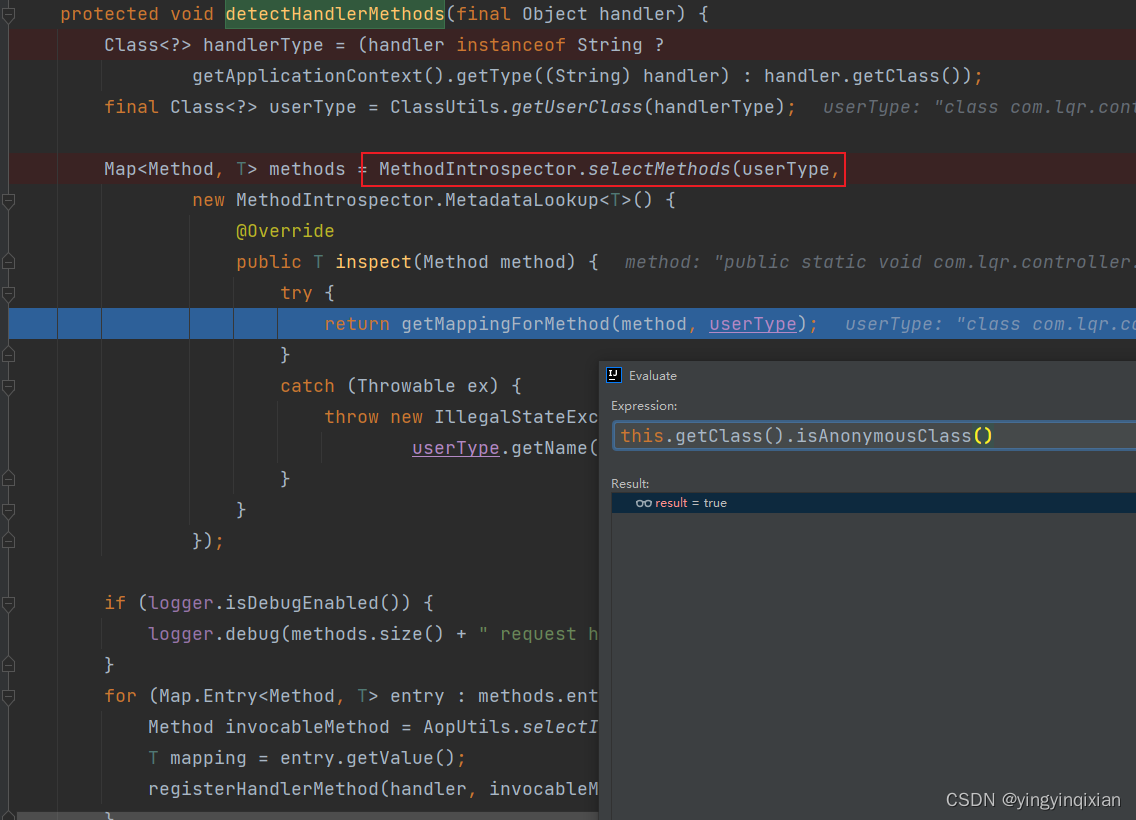Click 'entry.getValue()' on the mapping line
The height and width of the screenshot is (820, 1136).
[367, 758]
